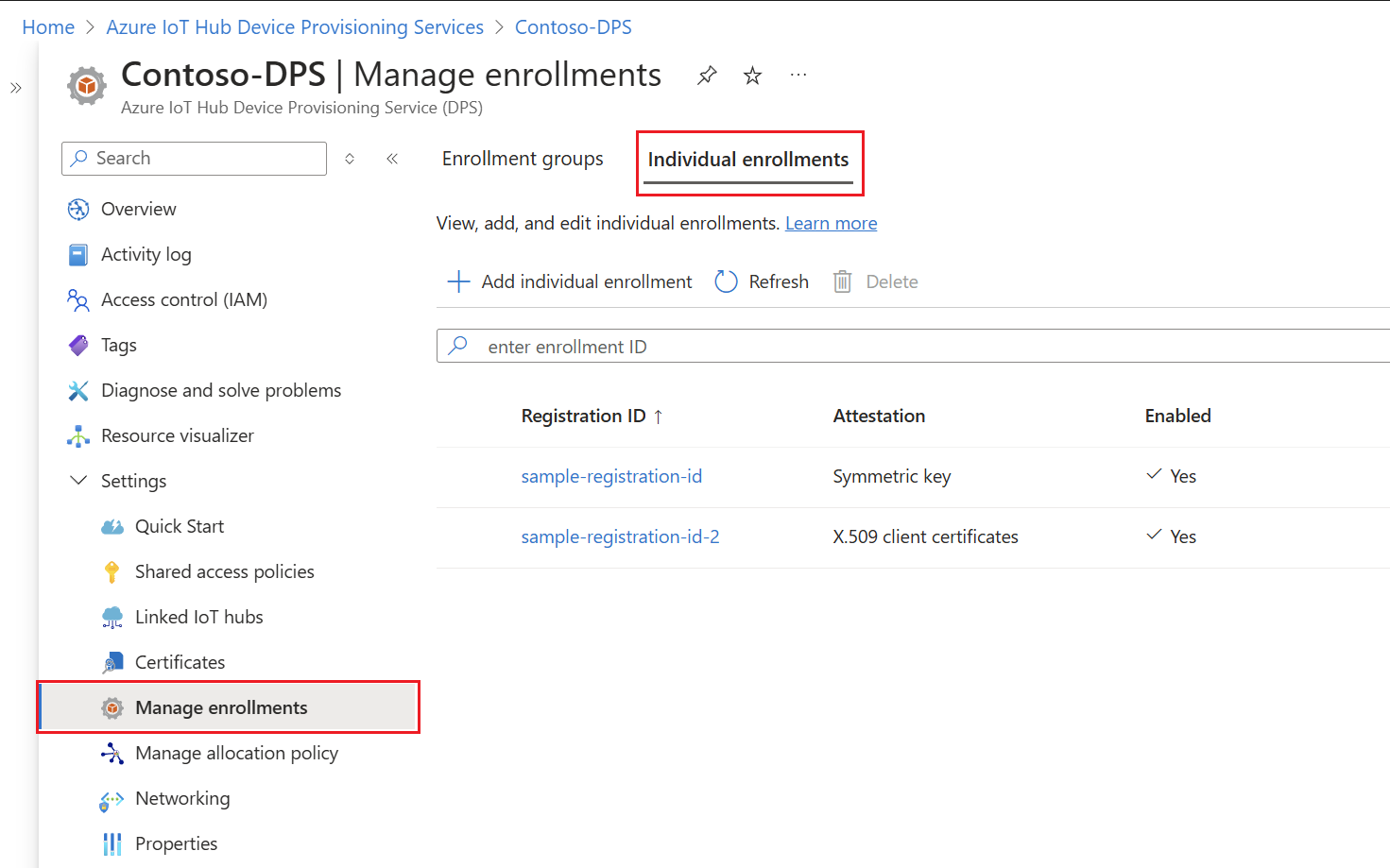Viewport: 1390px width, 868px height.
Task: Click the Contoso-DPS breadcrumb link
Action: click(574, 27)
